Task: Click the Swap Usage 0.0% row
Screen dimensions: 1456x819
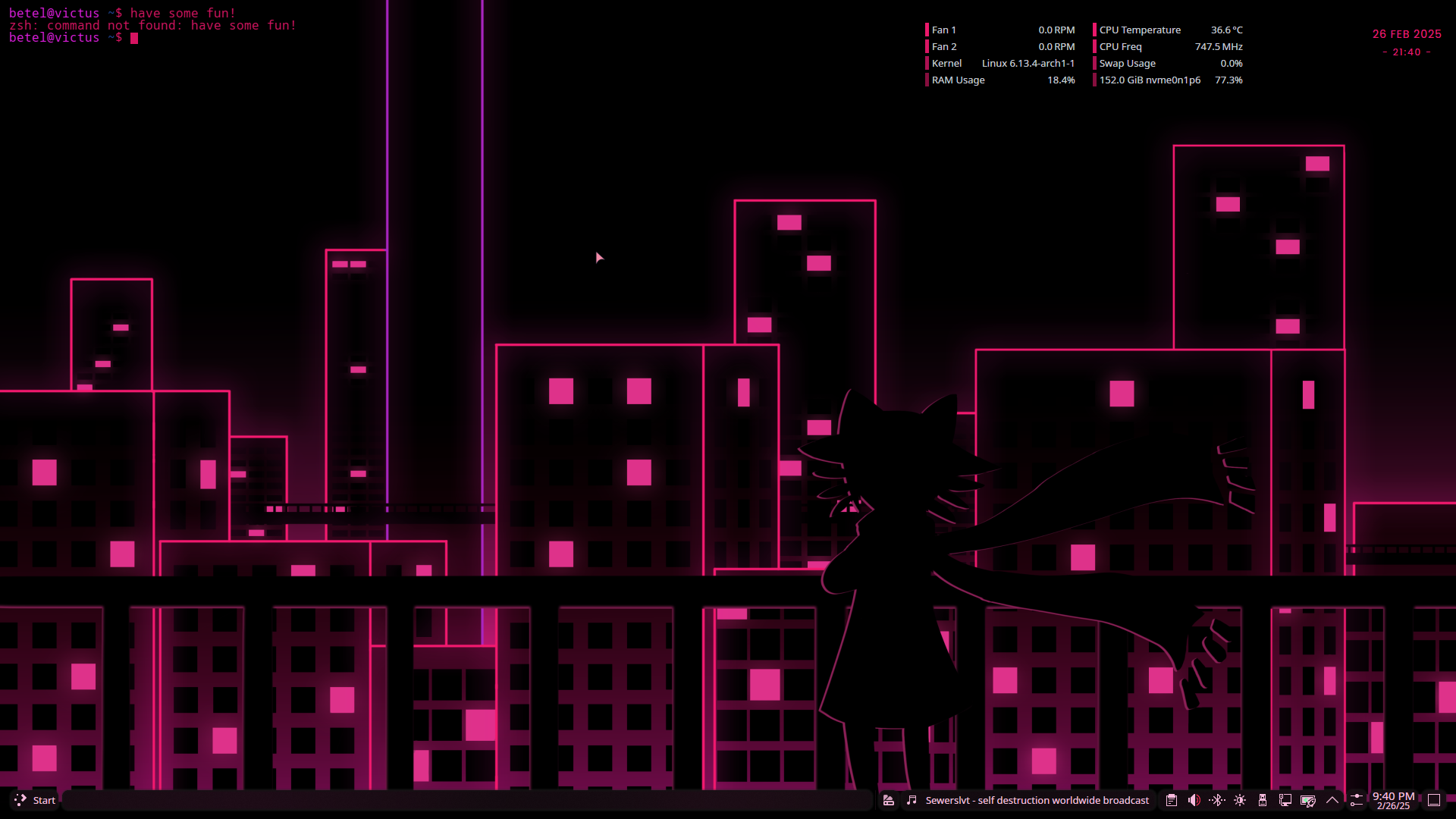Action: [1168, 63]
